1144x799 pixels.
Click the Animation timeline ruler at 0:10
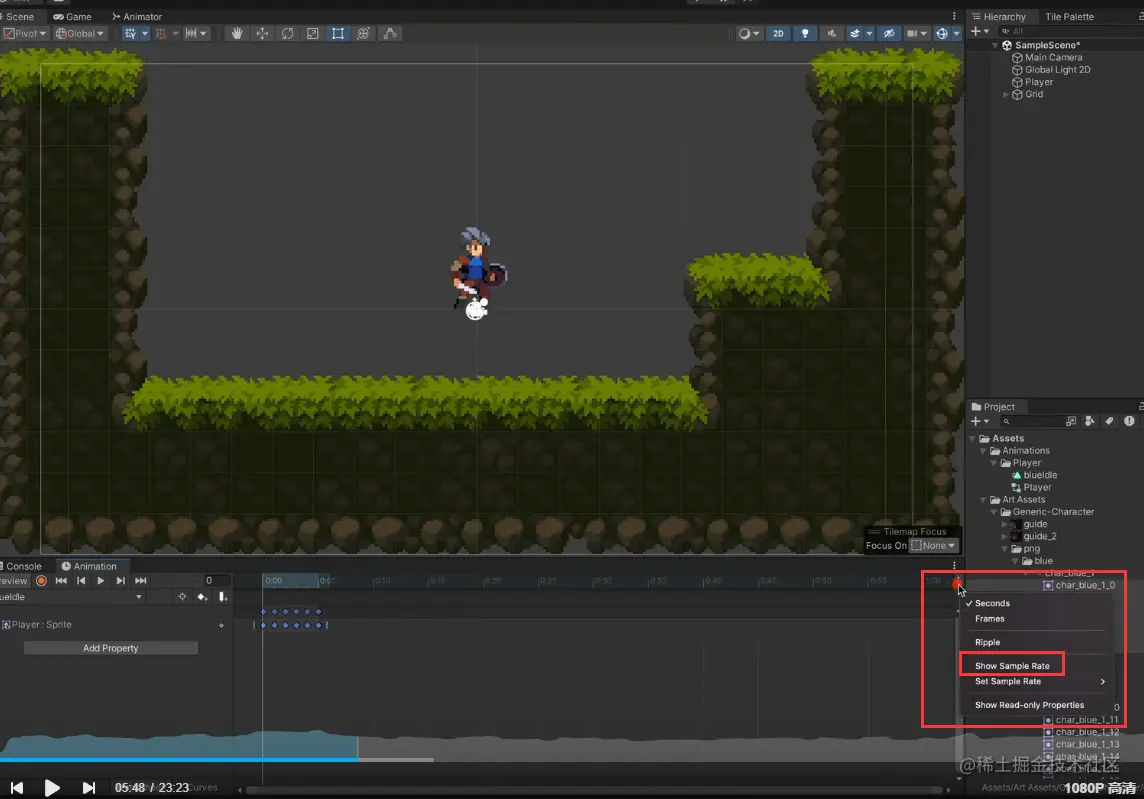pyautogui.click(x=382, y=581)
